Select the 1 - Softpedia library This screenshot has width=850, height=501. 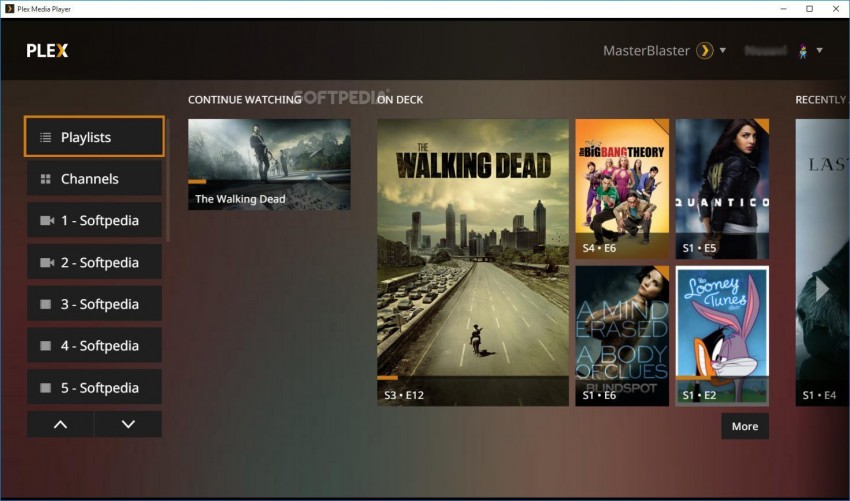[94, 220]
